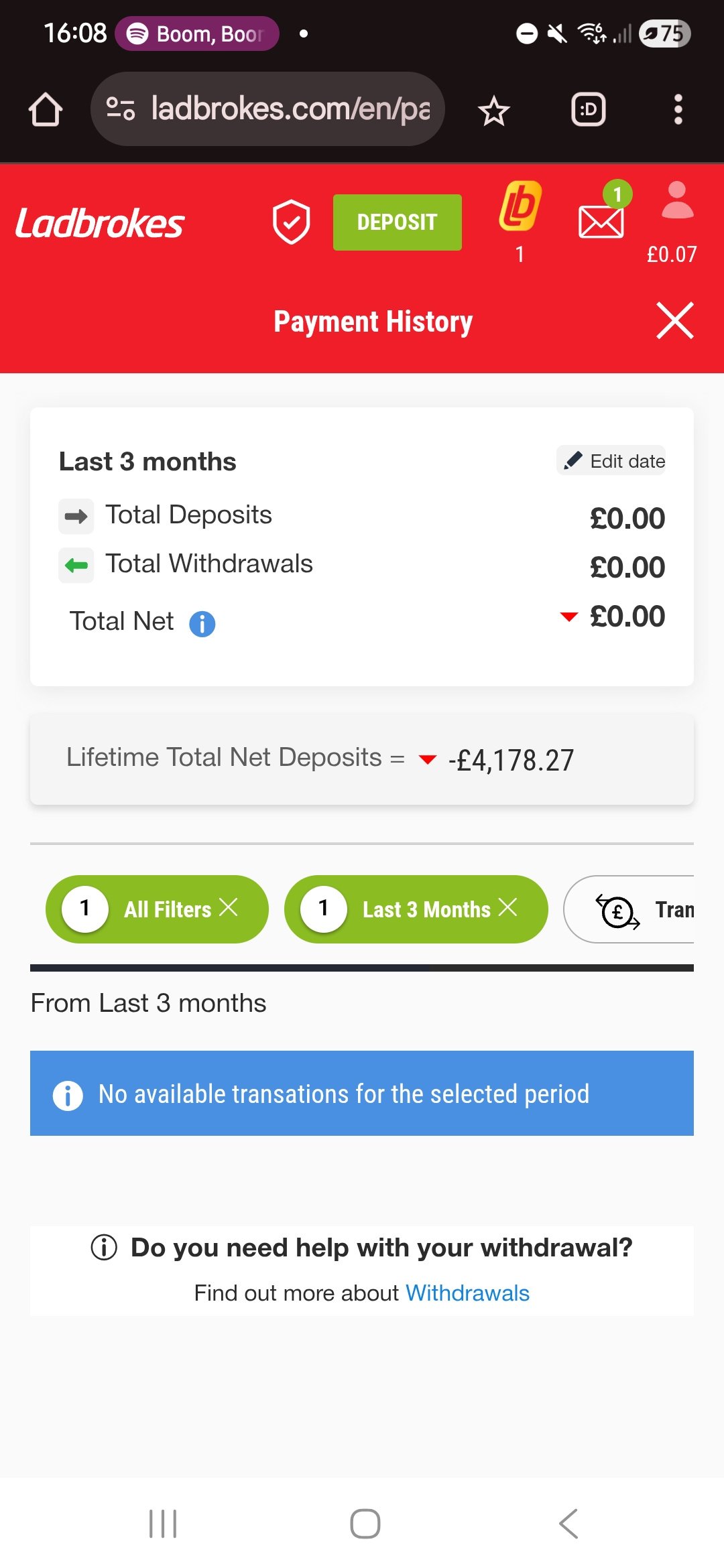Screen dimensions: 724x1568
Task: Open the account profile avatar icon
Action: coord(677,201)
